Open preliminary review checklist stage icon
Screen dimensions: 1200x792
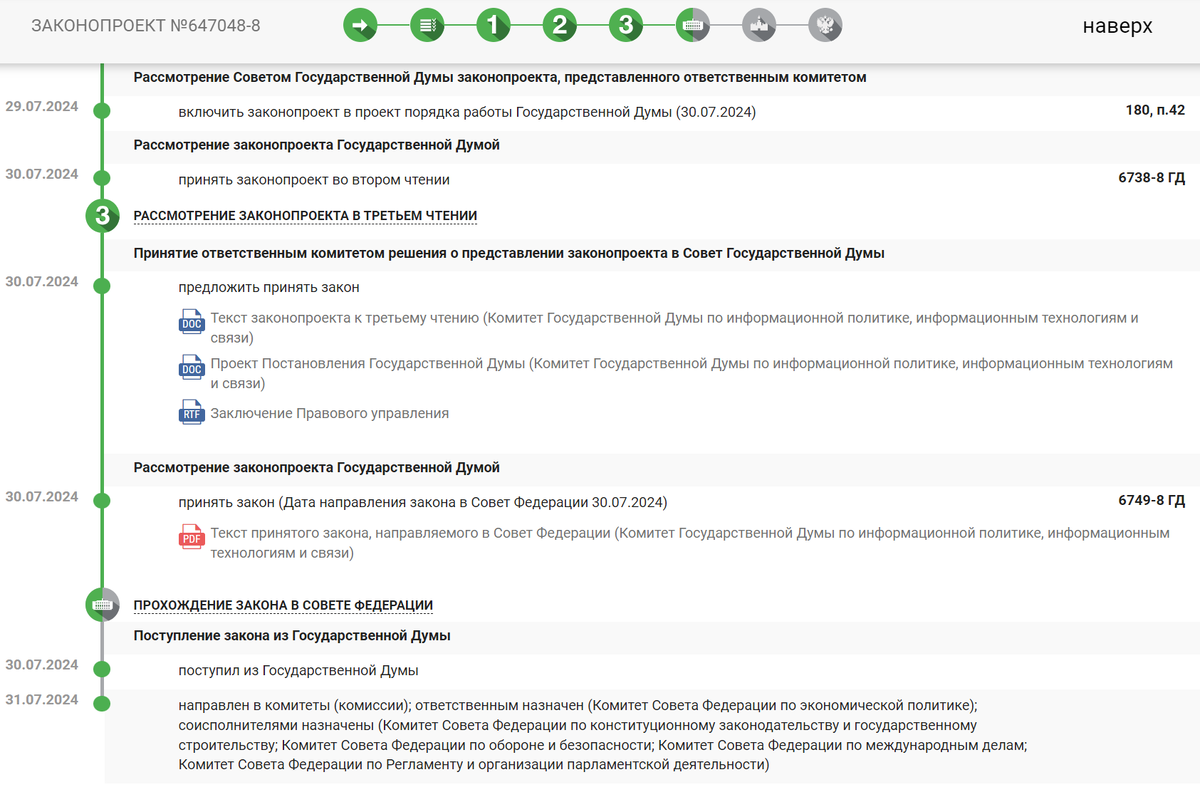tap(427, 26)
